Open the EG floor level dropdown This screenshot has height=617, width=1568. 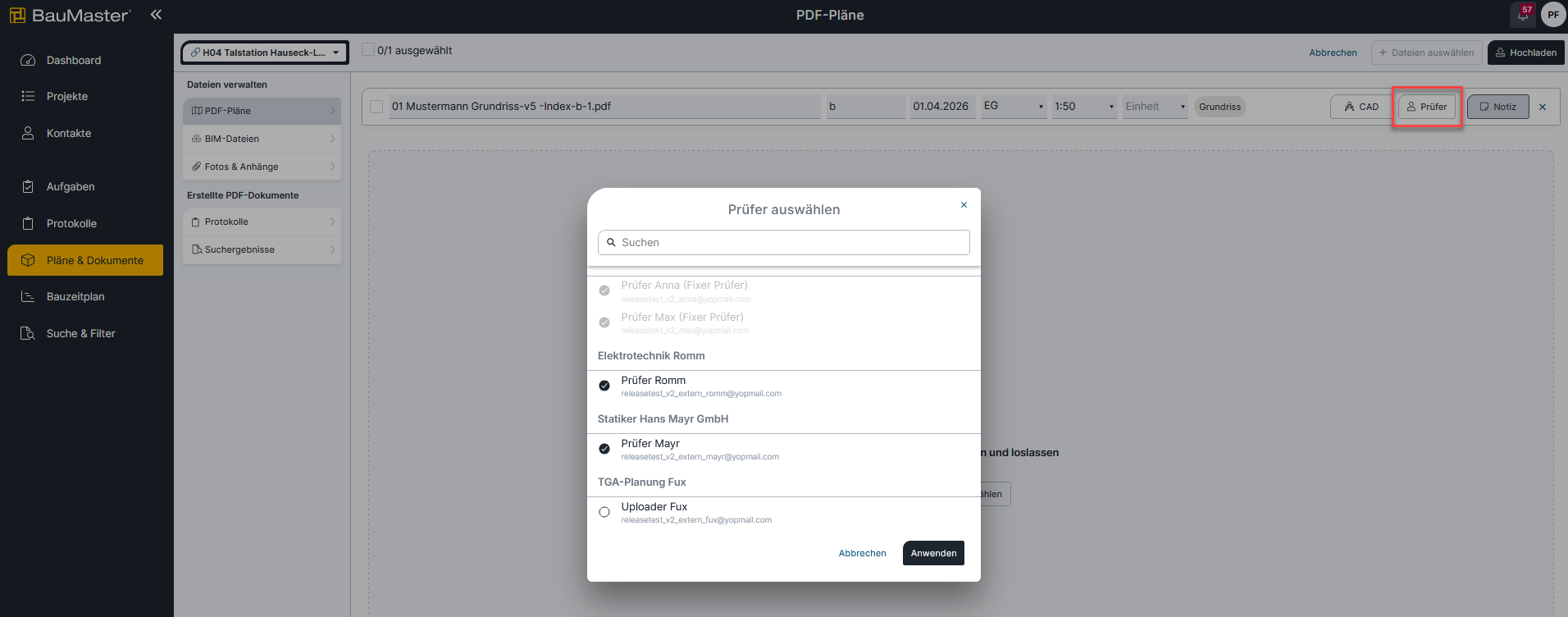(1014, 107)
